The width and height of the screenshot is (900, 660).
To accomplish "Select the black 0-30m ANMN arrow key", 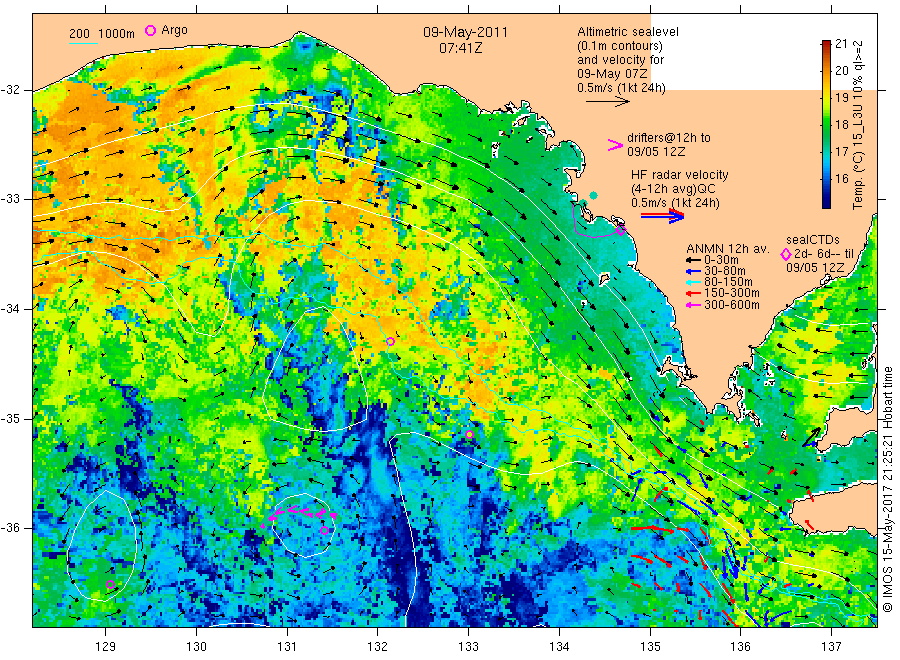I will 693,261.
